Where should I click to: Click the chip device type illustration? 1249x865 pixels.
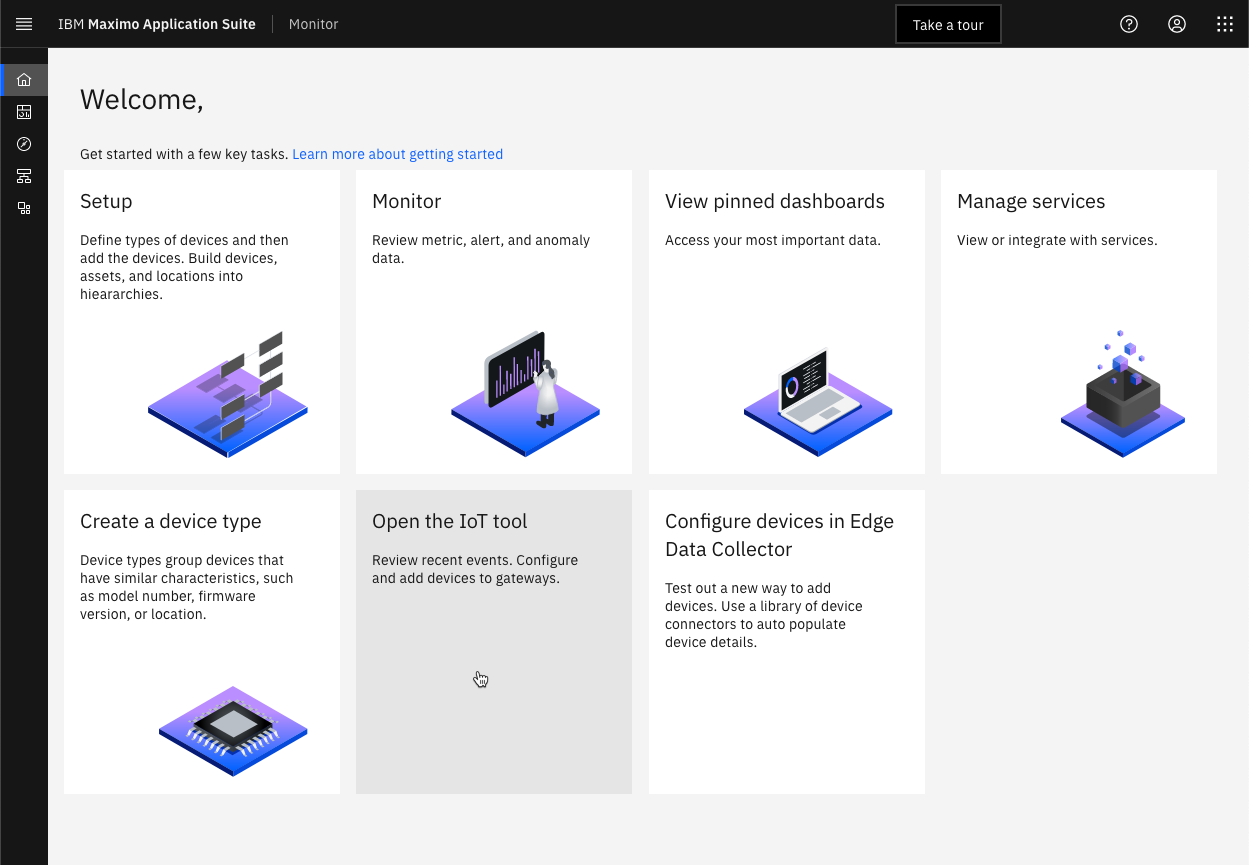coord(233,731)
